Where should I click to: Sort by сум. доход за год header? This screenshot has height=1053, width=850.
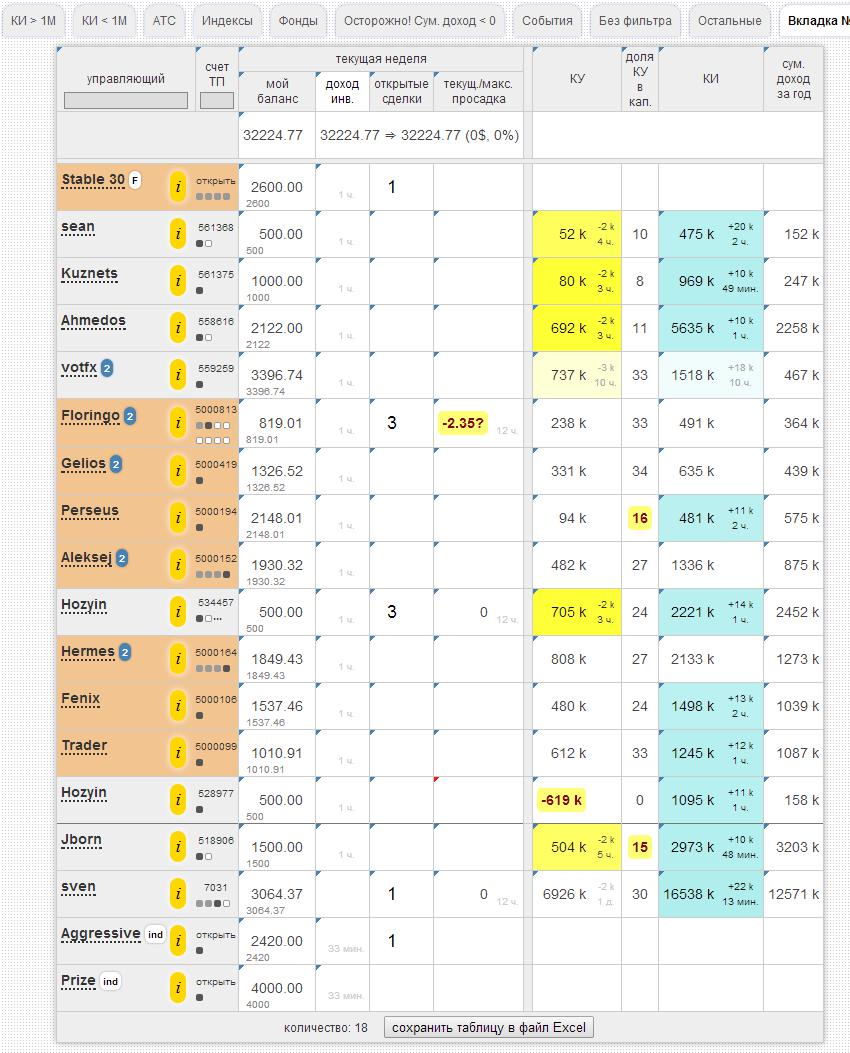[x=793, y=79]
